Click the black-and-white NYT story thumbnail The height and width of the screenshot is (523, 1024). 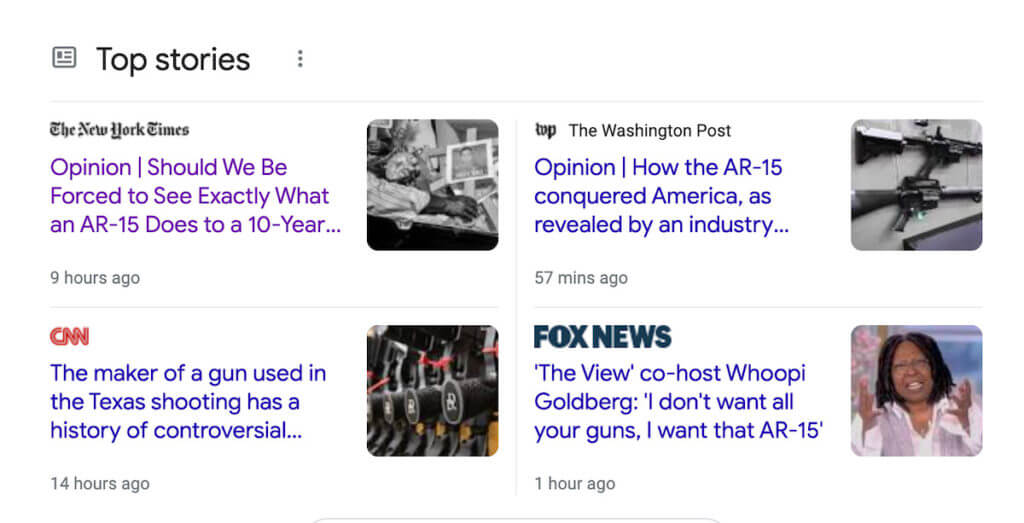point(432,185)
